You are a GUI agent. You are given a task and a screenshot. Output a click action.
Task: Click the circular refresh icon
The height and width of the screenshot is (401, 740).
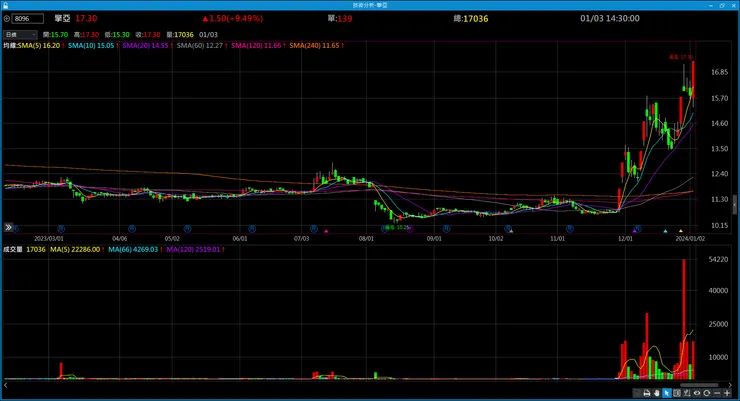[706, 393]
